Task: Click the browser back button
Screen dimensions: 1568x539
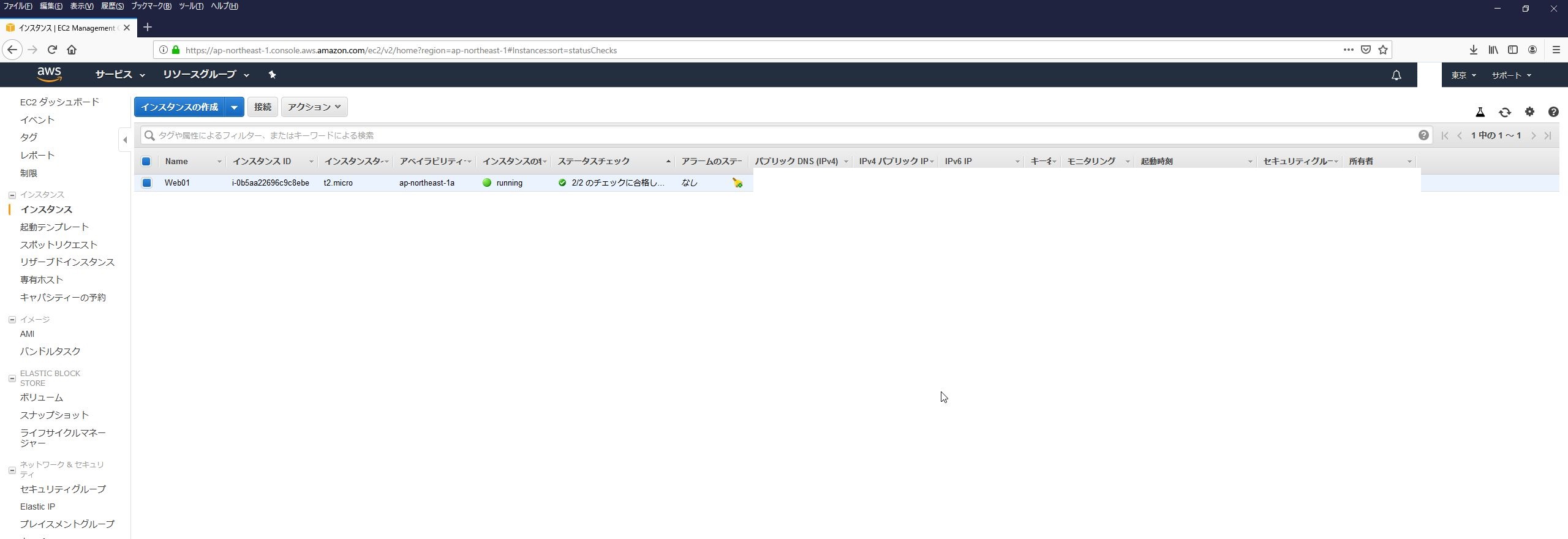Action: click(x=12, y=50)
